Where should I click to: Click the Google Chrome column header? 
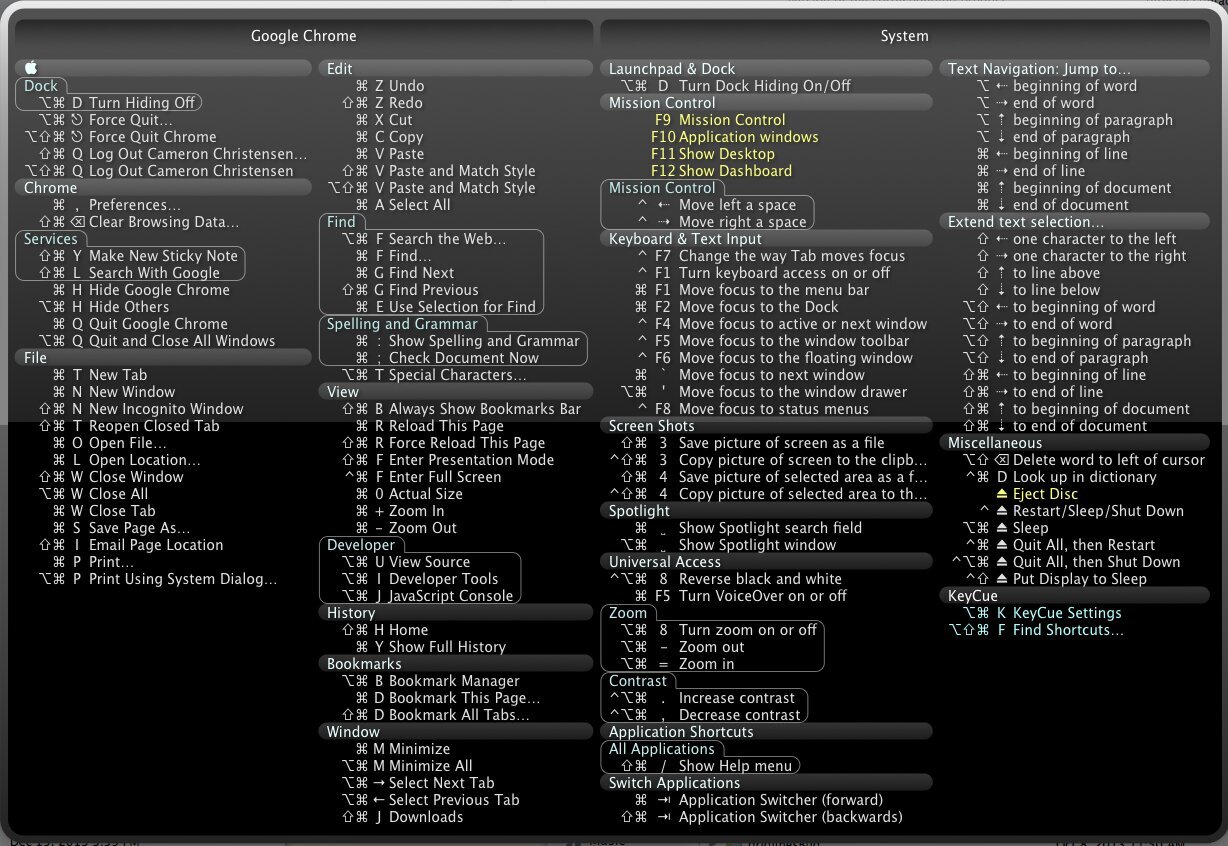tap(303, 36)
